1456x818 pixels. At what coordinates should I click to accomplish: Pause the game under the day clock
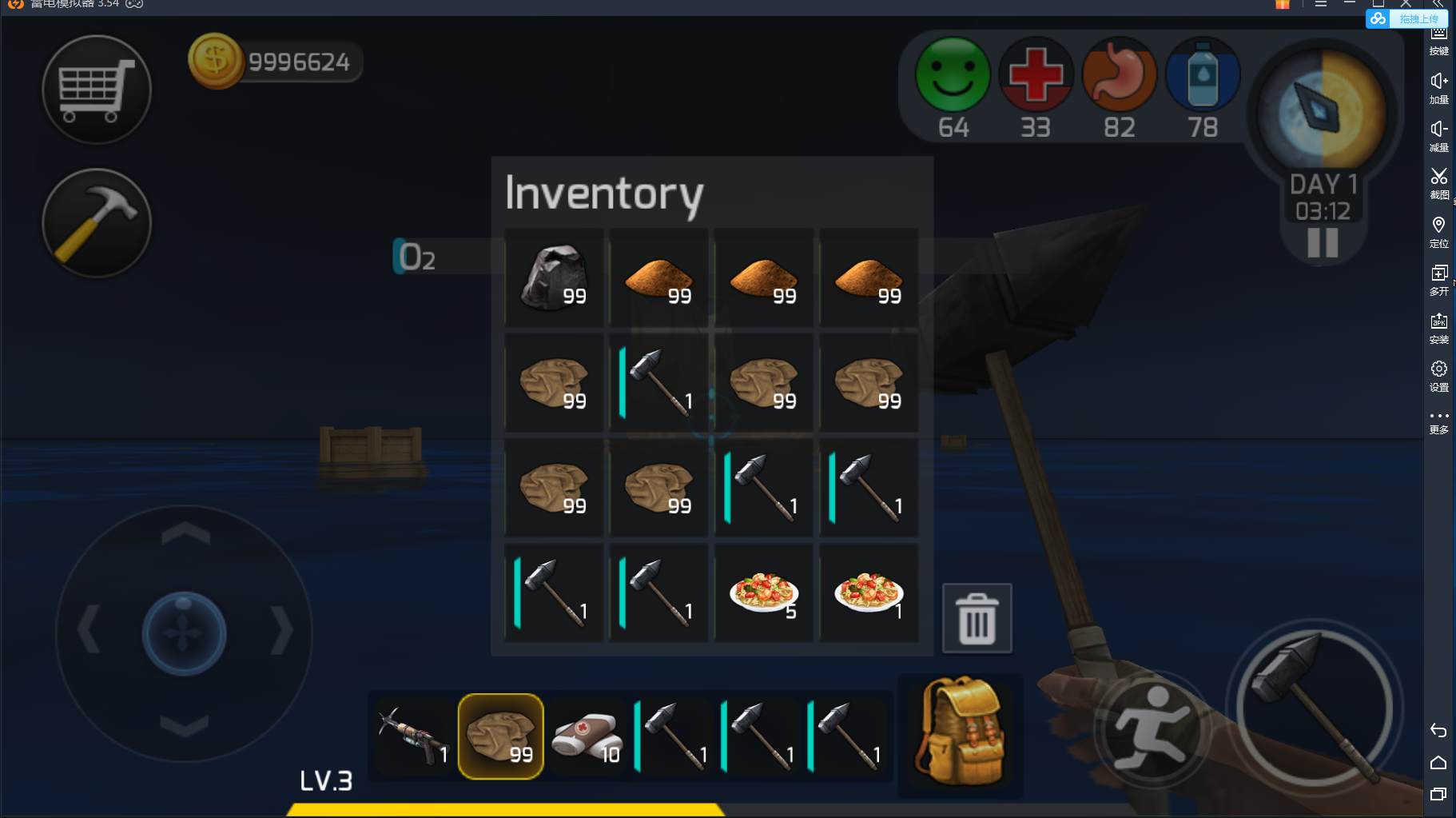[1323, 242]
